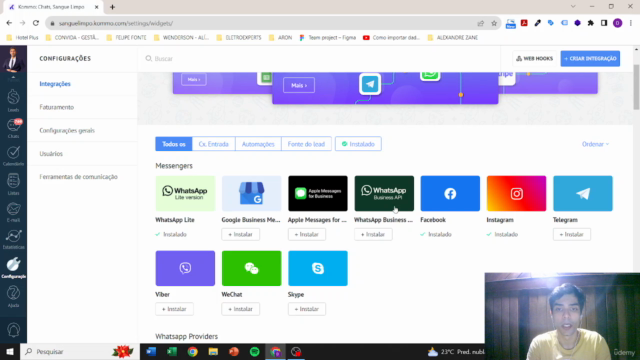The height and width of the screenshot is (360, 640).
Task: Open the ELETROEXPERTS bookmark folder
Action: click(239, 38)
